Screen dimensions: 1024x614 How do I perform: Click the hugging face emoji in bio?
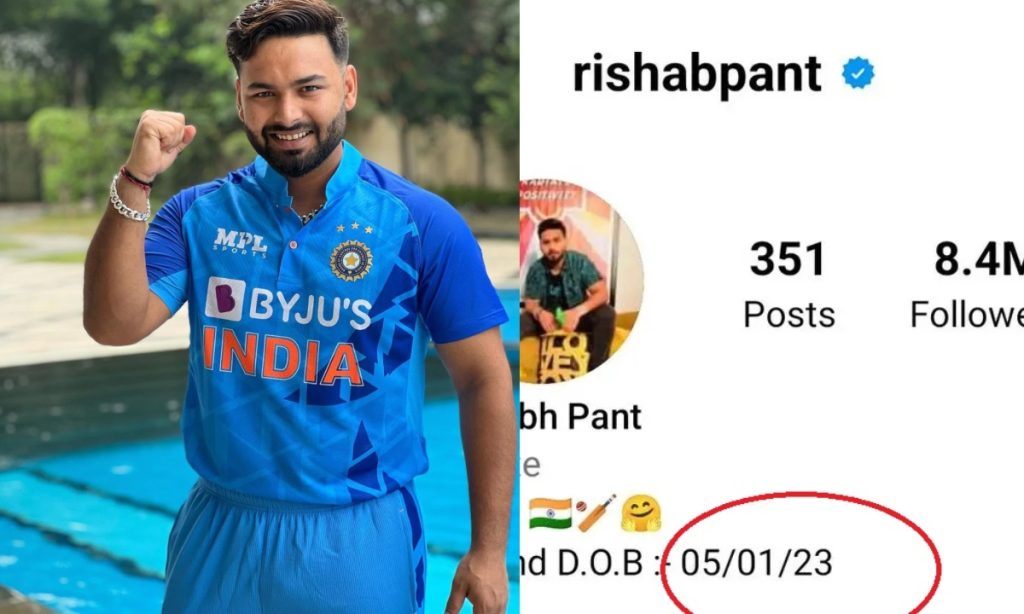point(641,513)
